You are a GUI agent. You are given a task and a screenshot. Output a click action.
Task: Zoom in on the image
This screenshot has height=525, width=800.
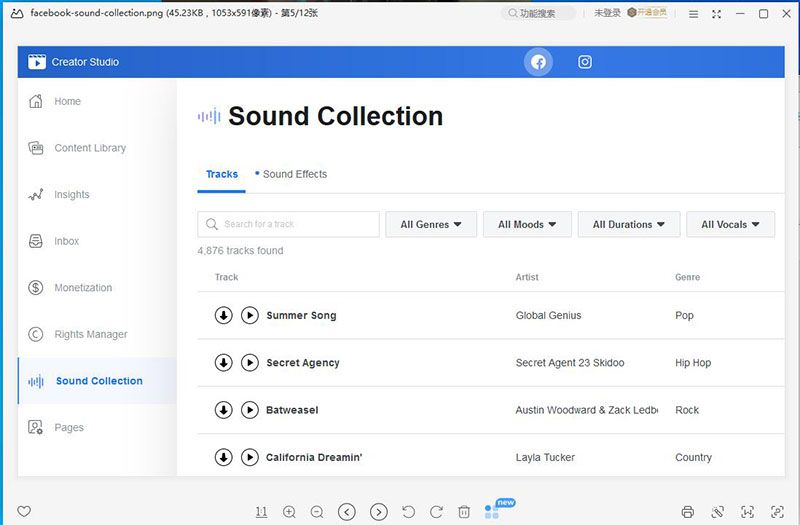[289, 511]
